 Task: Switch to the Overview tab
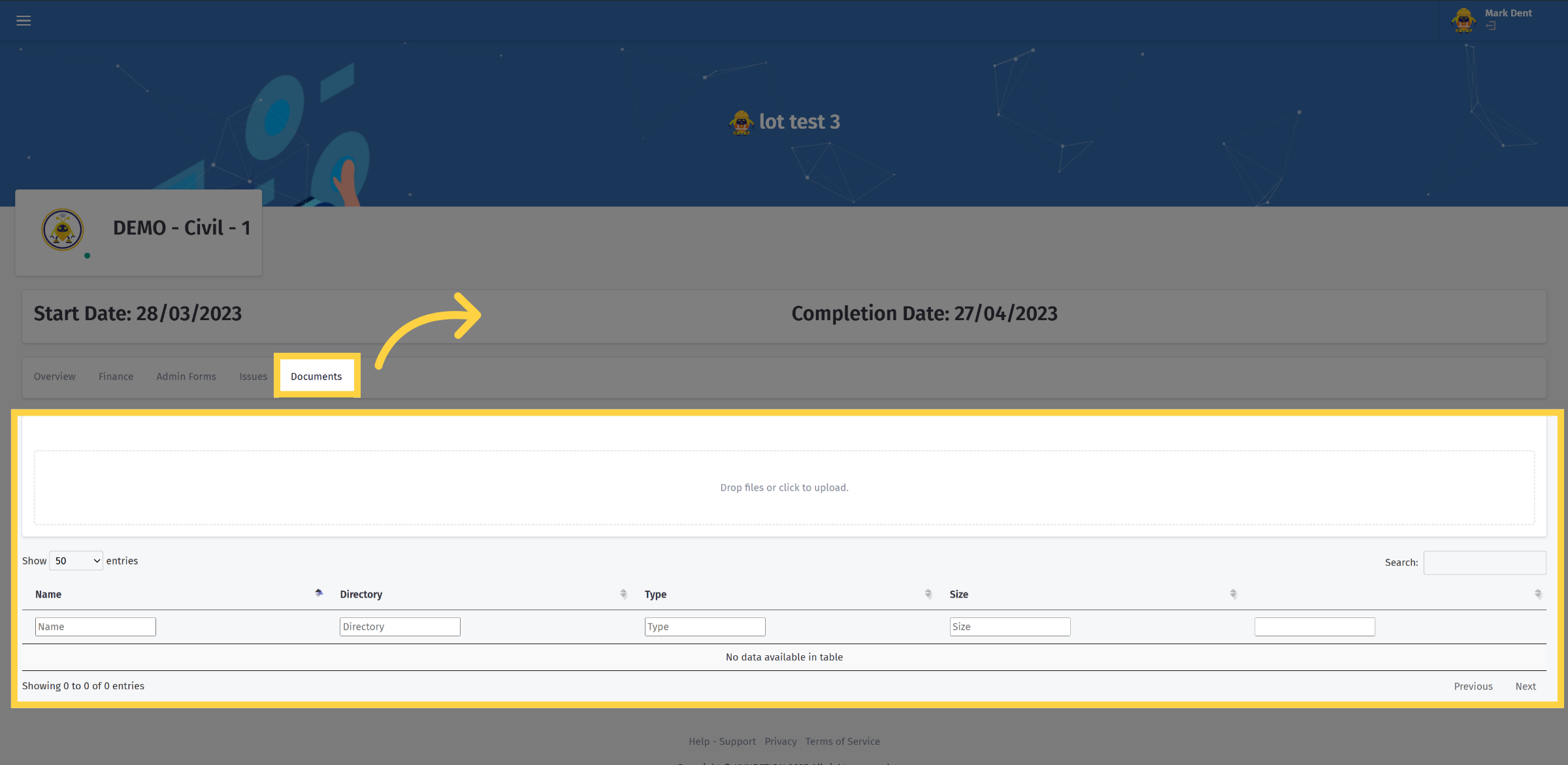[55, 376]
